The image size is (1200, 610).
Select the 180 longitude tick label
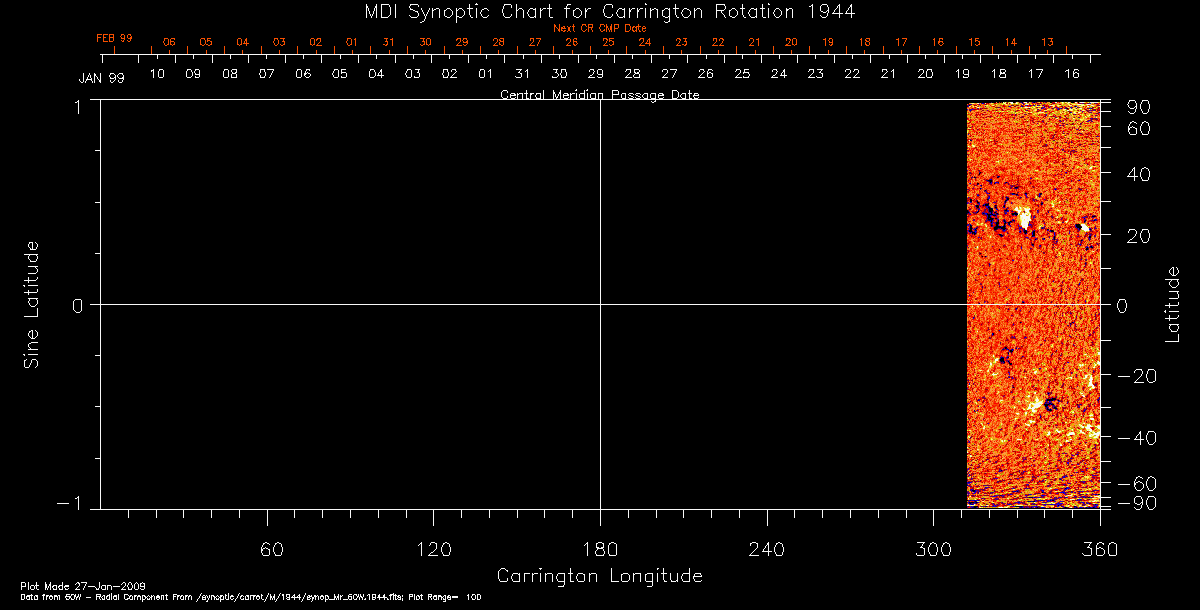(599, 548)
